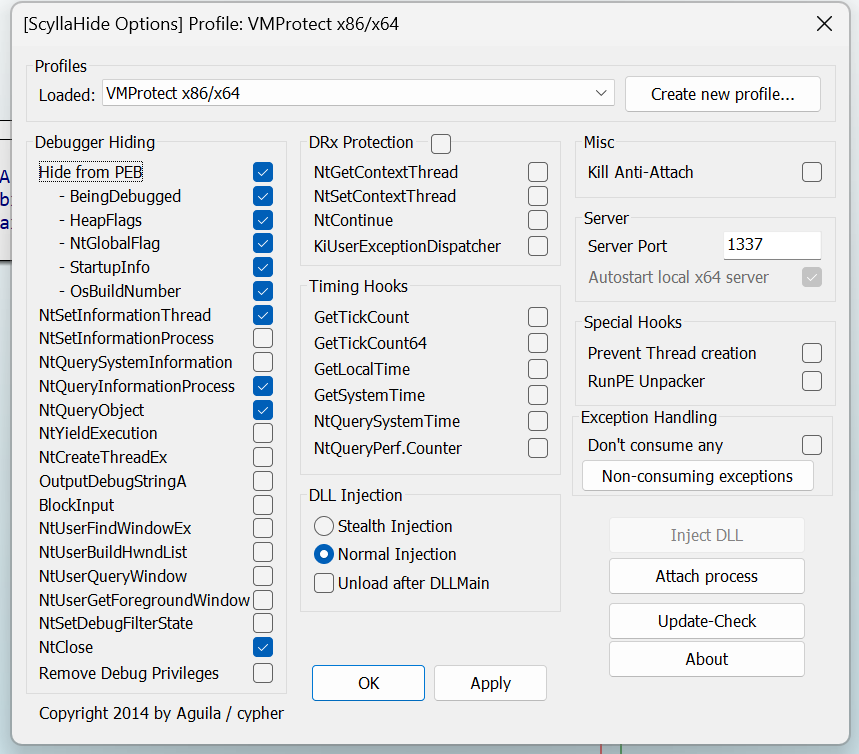
Task: Check Don't consume any exceptions
Action: (812, 445)
